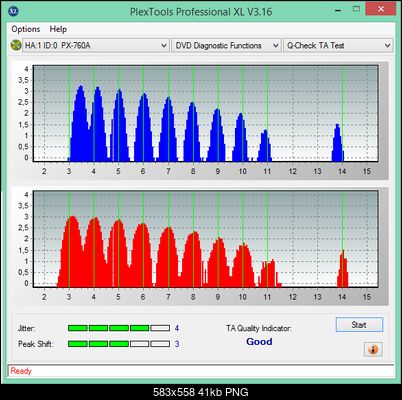The width and height of the screenshot is (402, 400).
Task: Click the Peak Shift level bar indicator
Action: click(x=119, y=344)
